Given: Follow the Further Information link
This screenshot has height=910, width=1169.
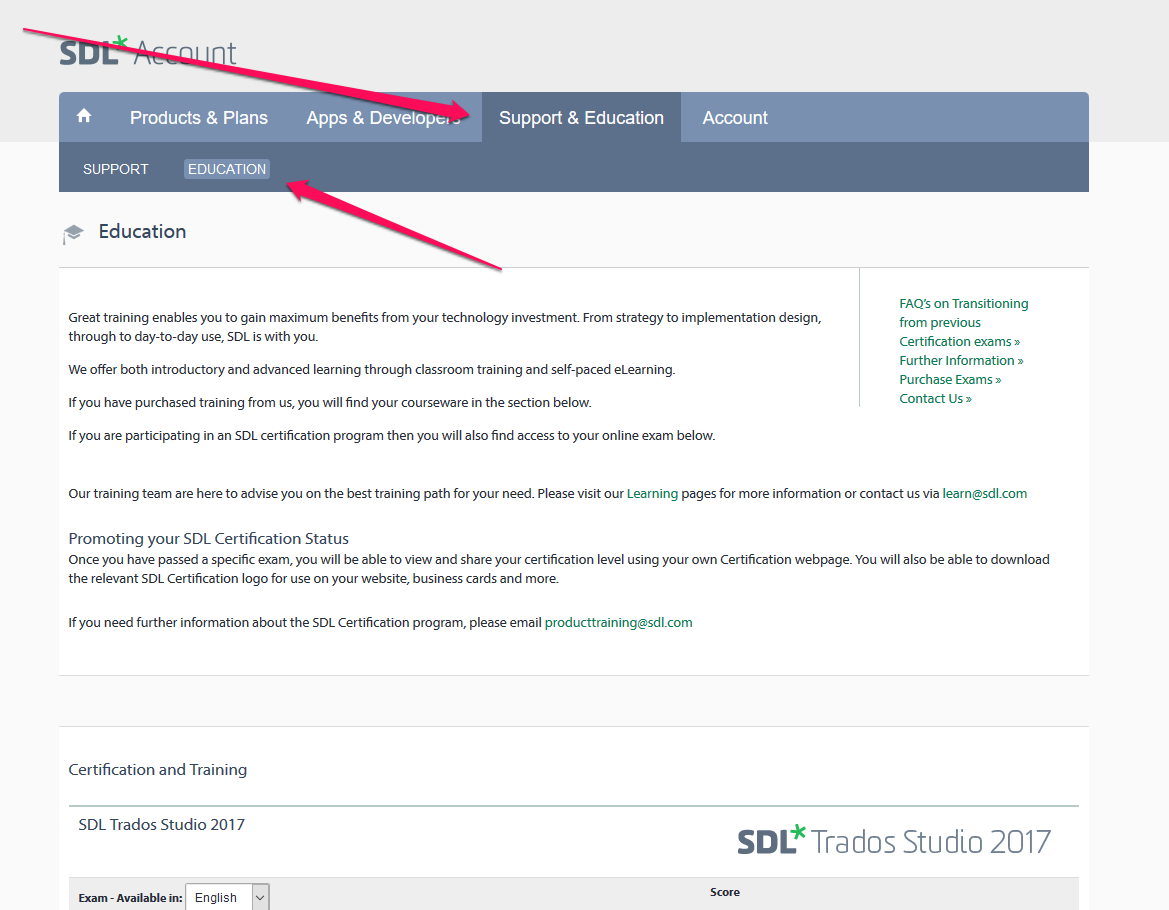Looking at the screenshot, I should click(961, 361).
